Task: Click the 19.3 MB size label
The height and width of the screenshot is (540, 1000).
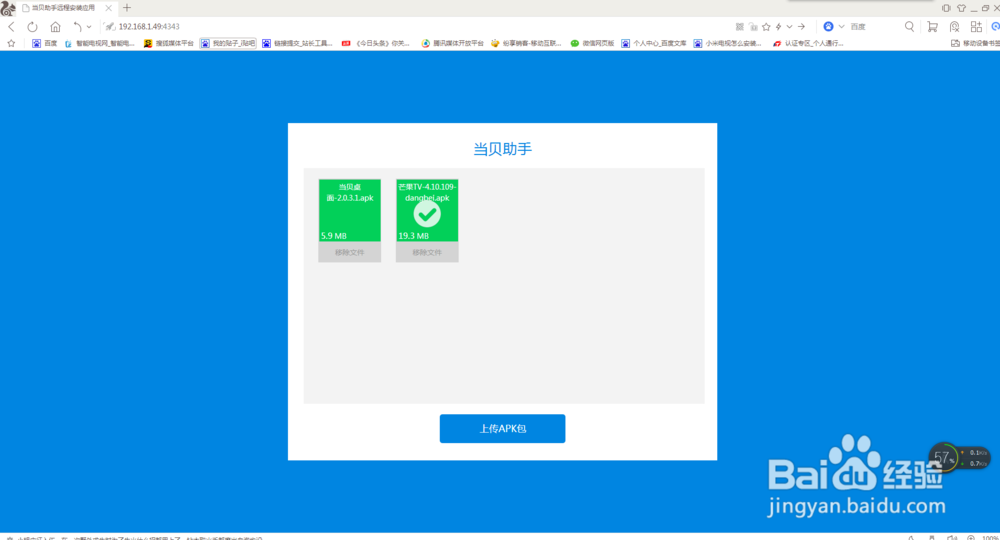Action: (x=413, y=236)
